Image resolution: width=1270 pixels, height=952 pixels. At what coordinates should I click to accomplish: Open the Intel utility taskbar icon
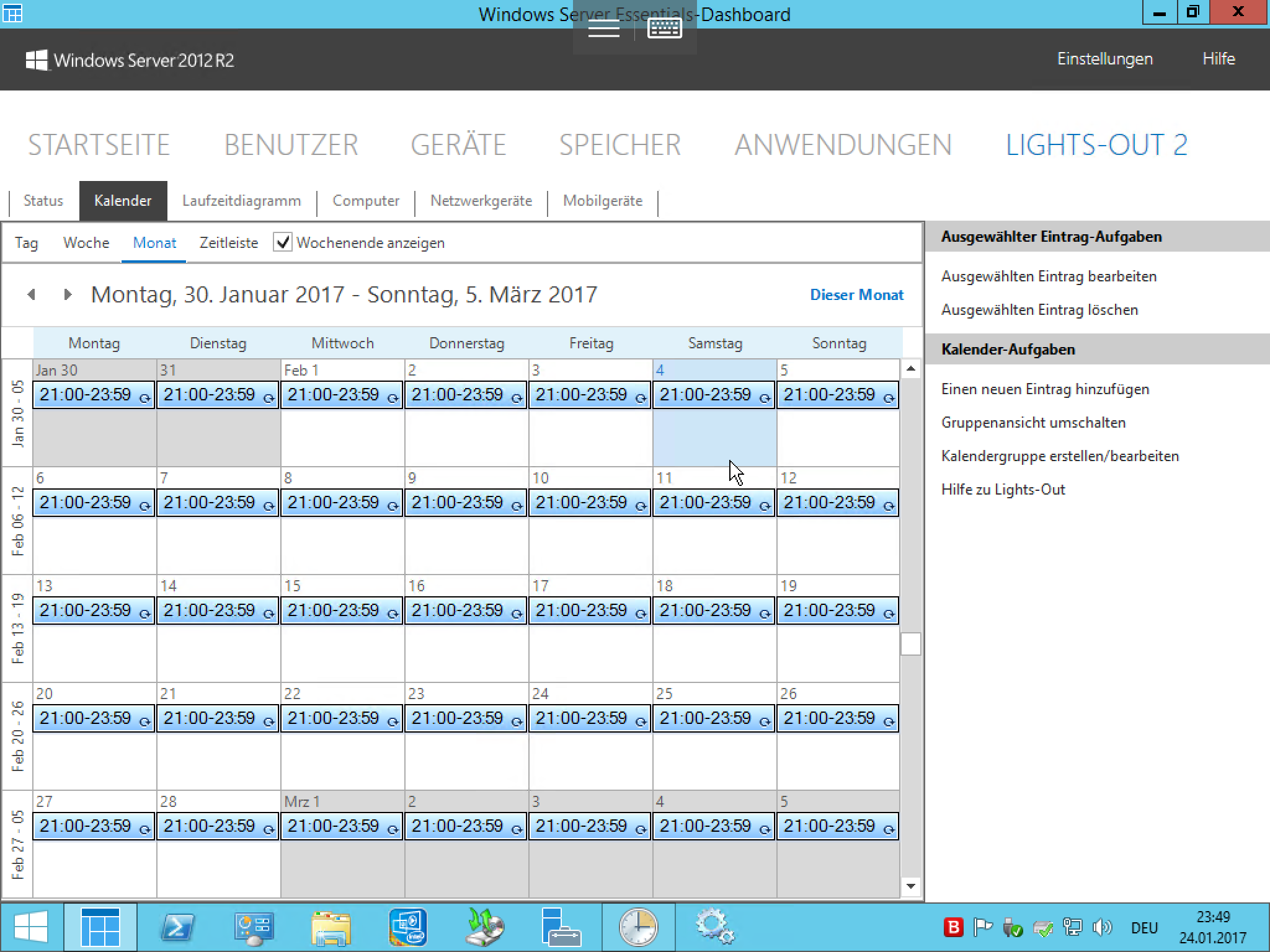(407, 928)
